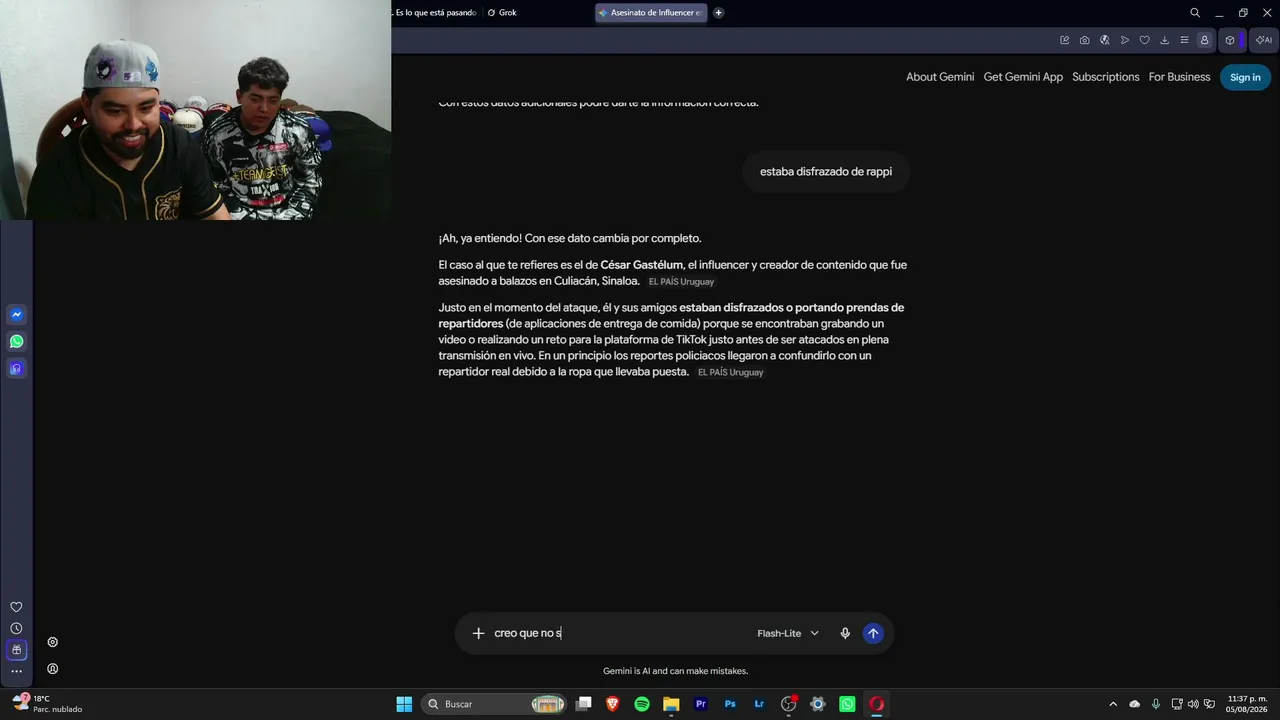
Task: Bookmark page with toolbar heart icon
Action: click(1145, 40)
